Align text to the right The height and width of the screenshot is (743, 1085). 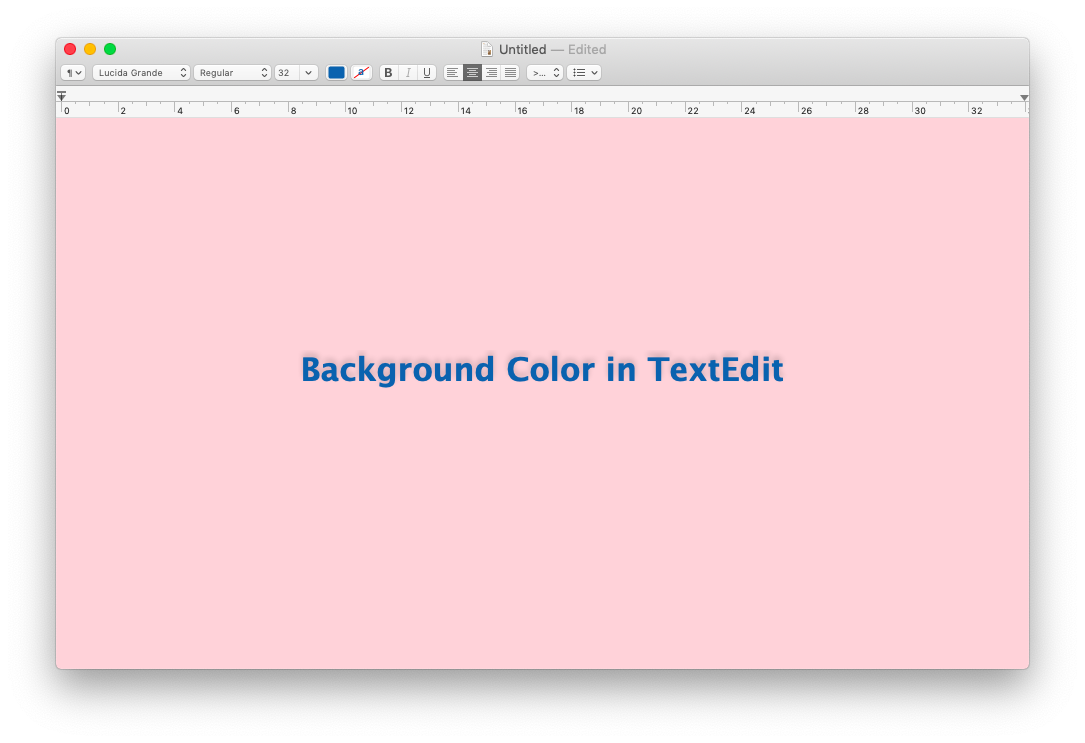491,72
